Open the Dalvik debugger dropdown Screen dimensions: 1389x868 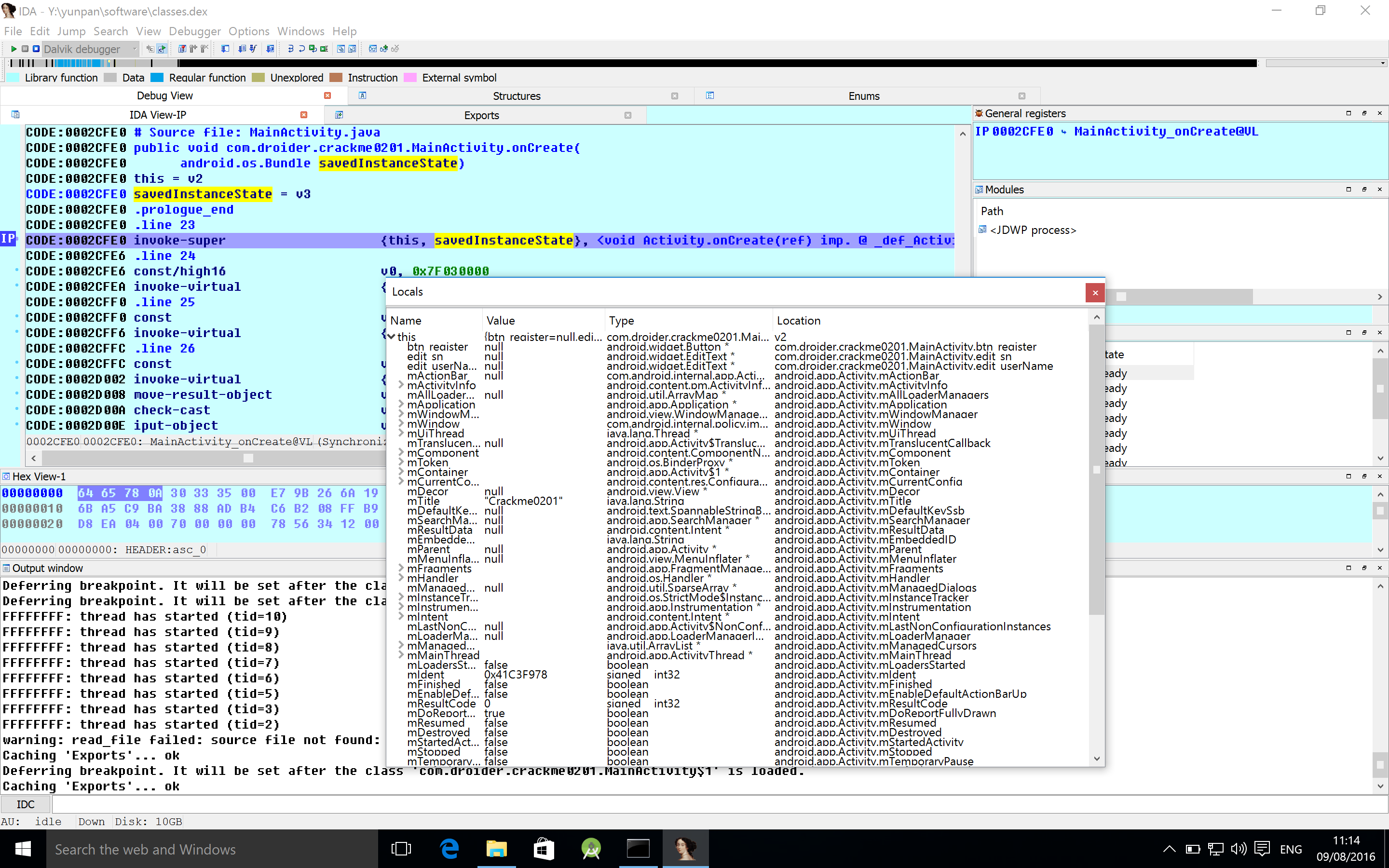point(135,49)
